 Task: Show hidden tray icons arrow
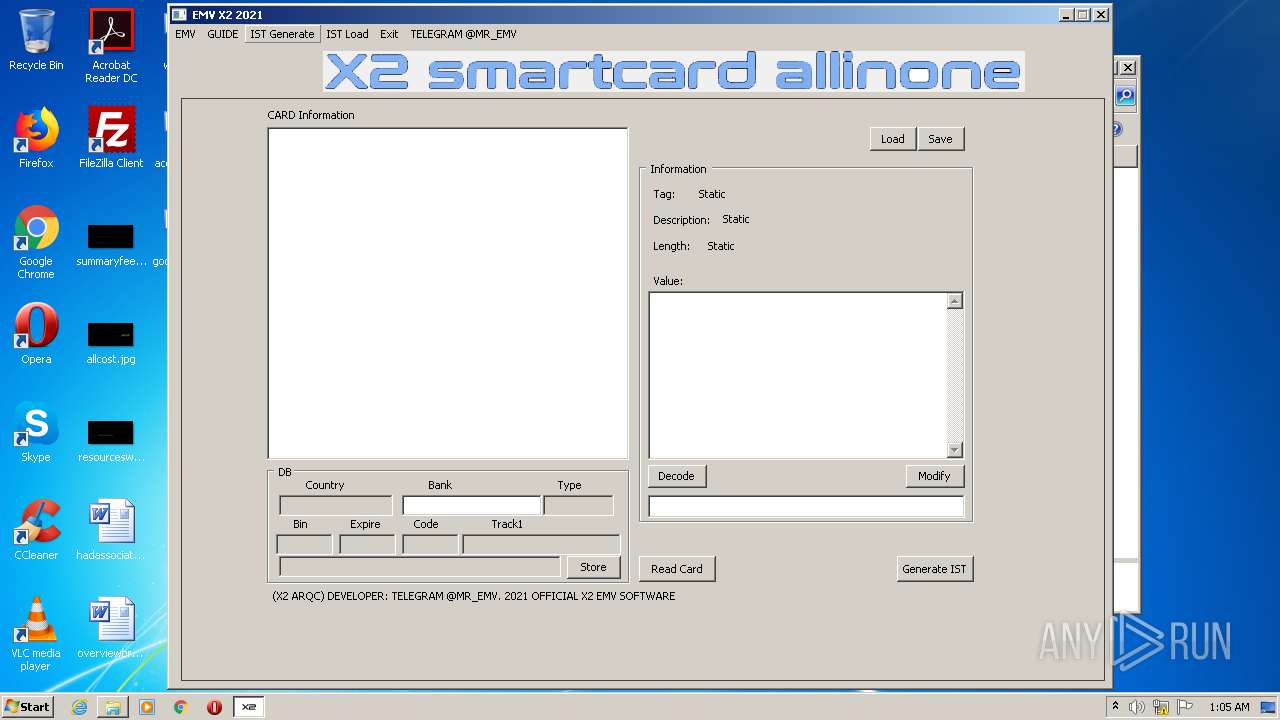[x=1115, y=707]
